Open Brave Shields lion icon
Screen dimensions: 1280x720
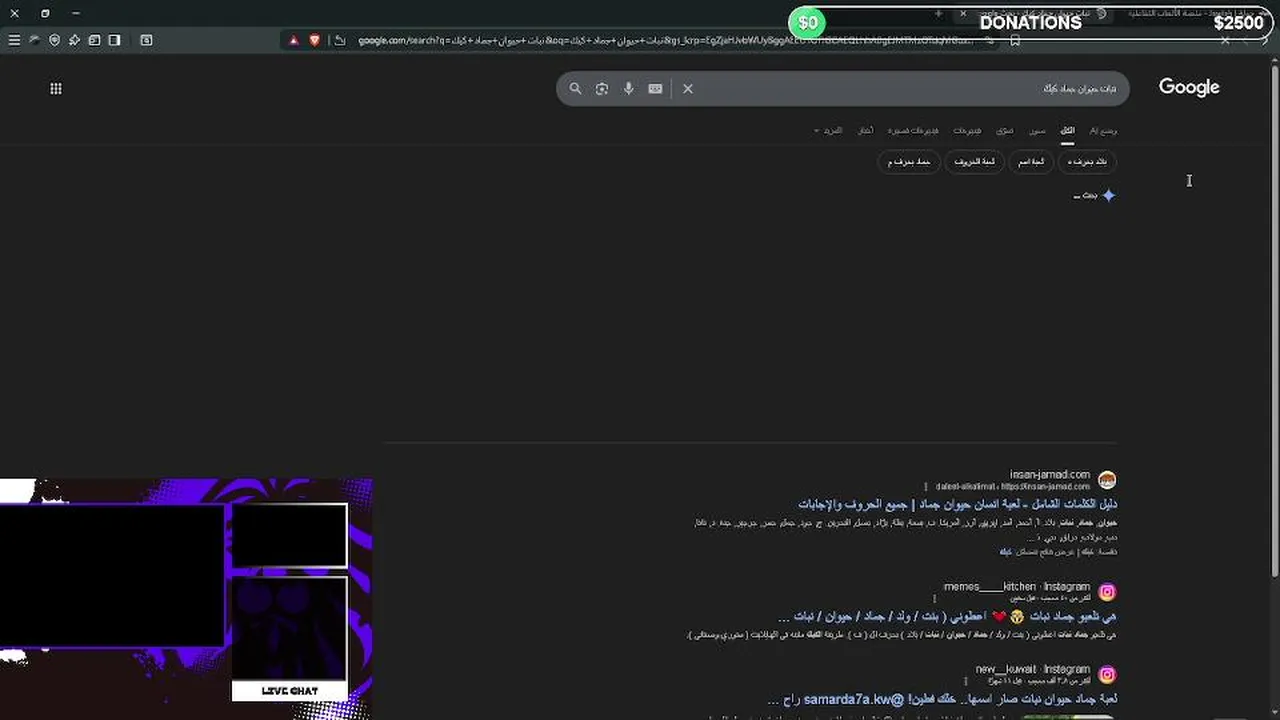pos(315,40)
